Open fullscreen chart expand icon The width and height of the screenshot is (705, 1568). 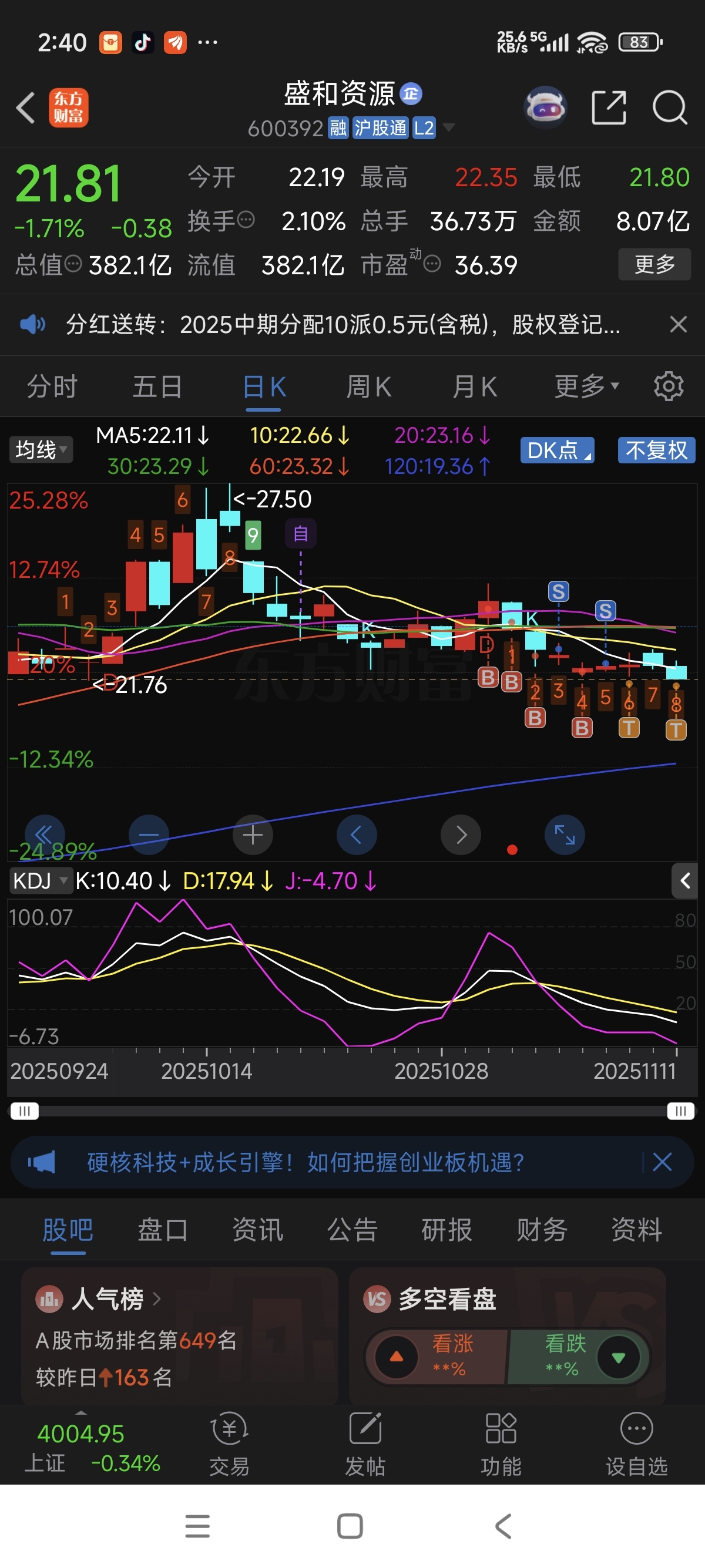tap(565, 835)
